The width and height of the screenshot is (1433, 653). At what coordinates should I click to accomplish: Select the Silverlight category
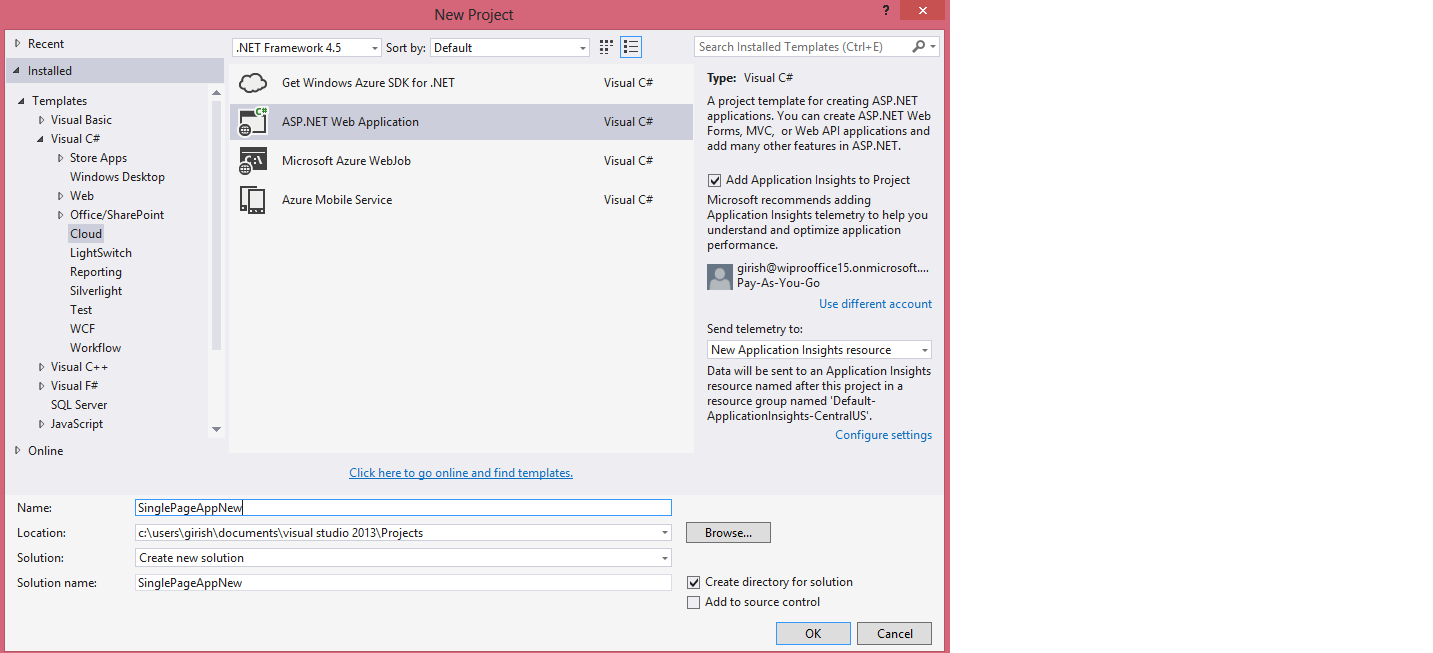[96, 291]
